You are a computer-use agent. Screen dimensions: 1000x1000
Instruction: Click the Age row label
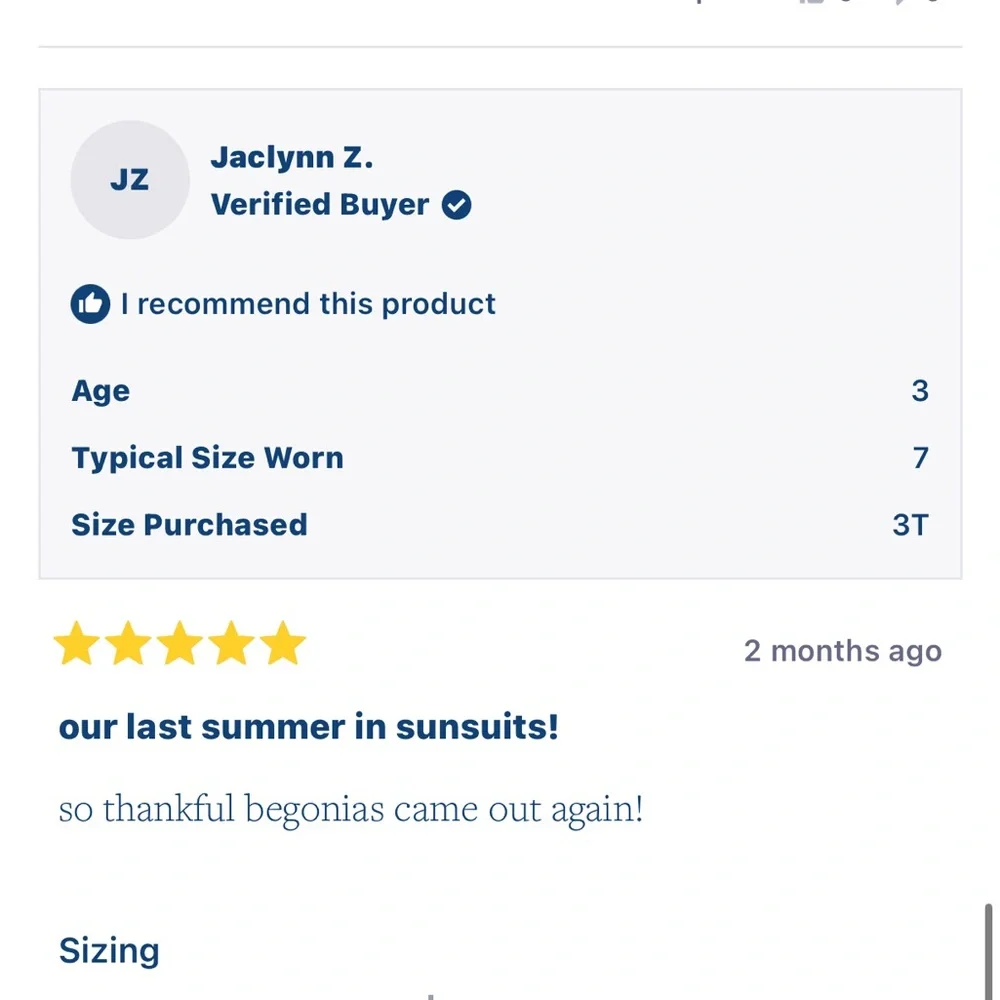click(x=101, y=391)
